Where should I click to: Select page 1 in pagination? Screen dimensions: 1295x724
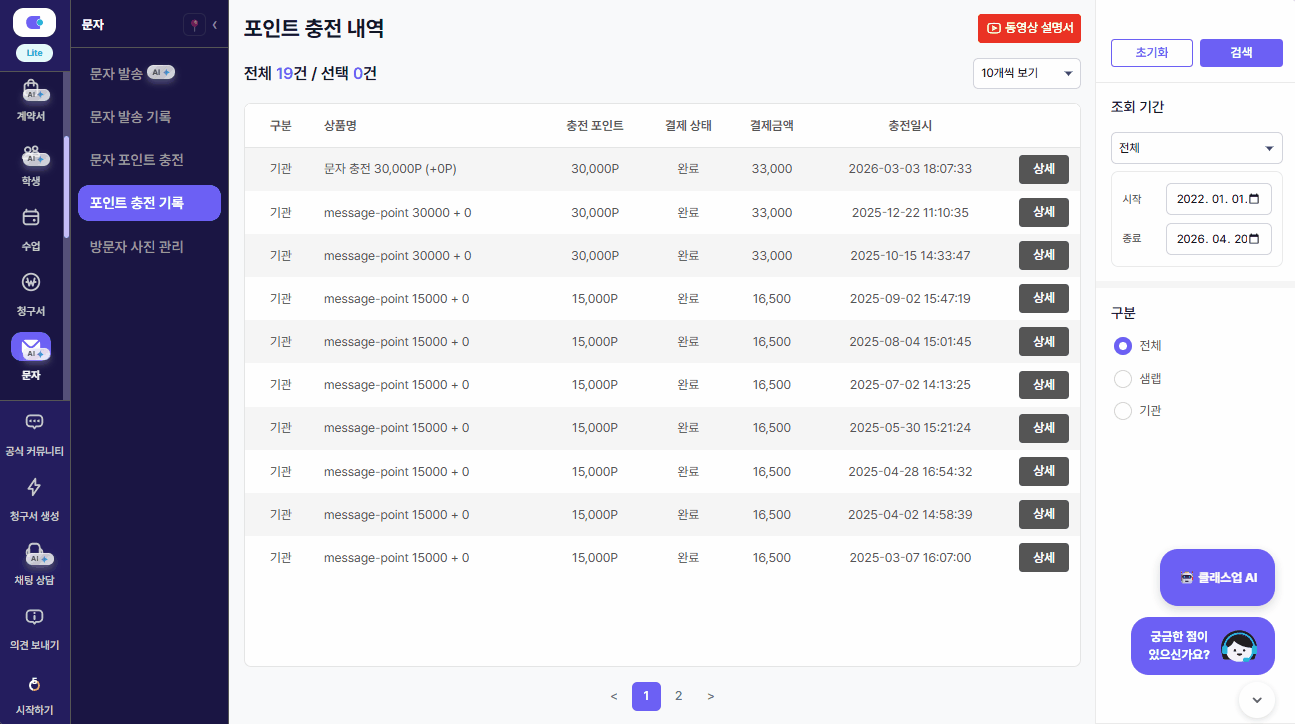tap(646, 696)
